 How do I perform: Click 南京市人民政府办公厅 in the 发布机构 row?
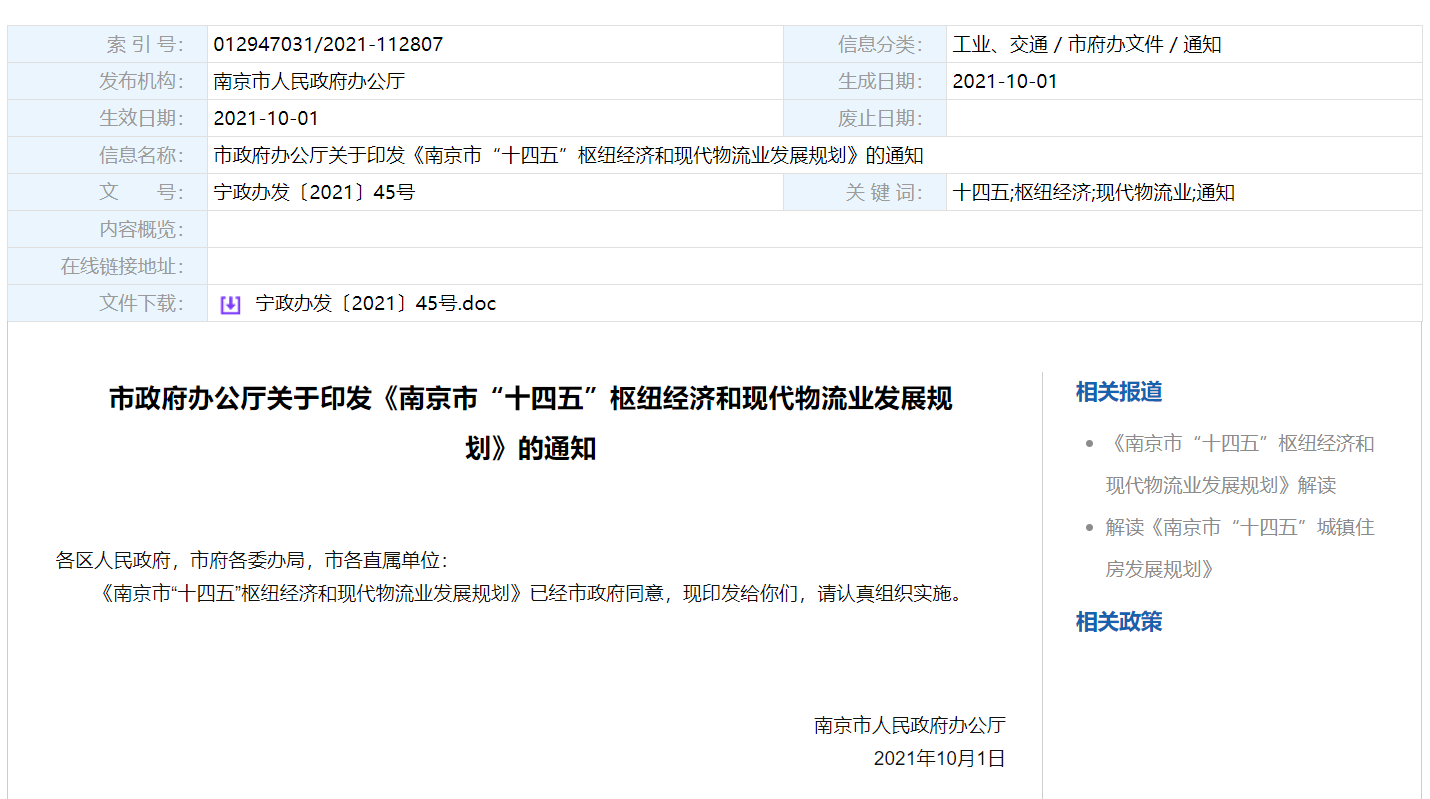[309, 81]
